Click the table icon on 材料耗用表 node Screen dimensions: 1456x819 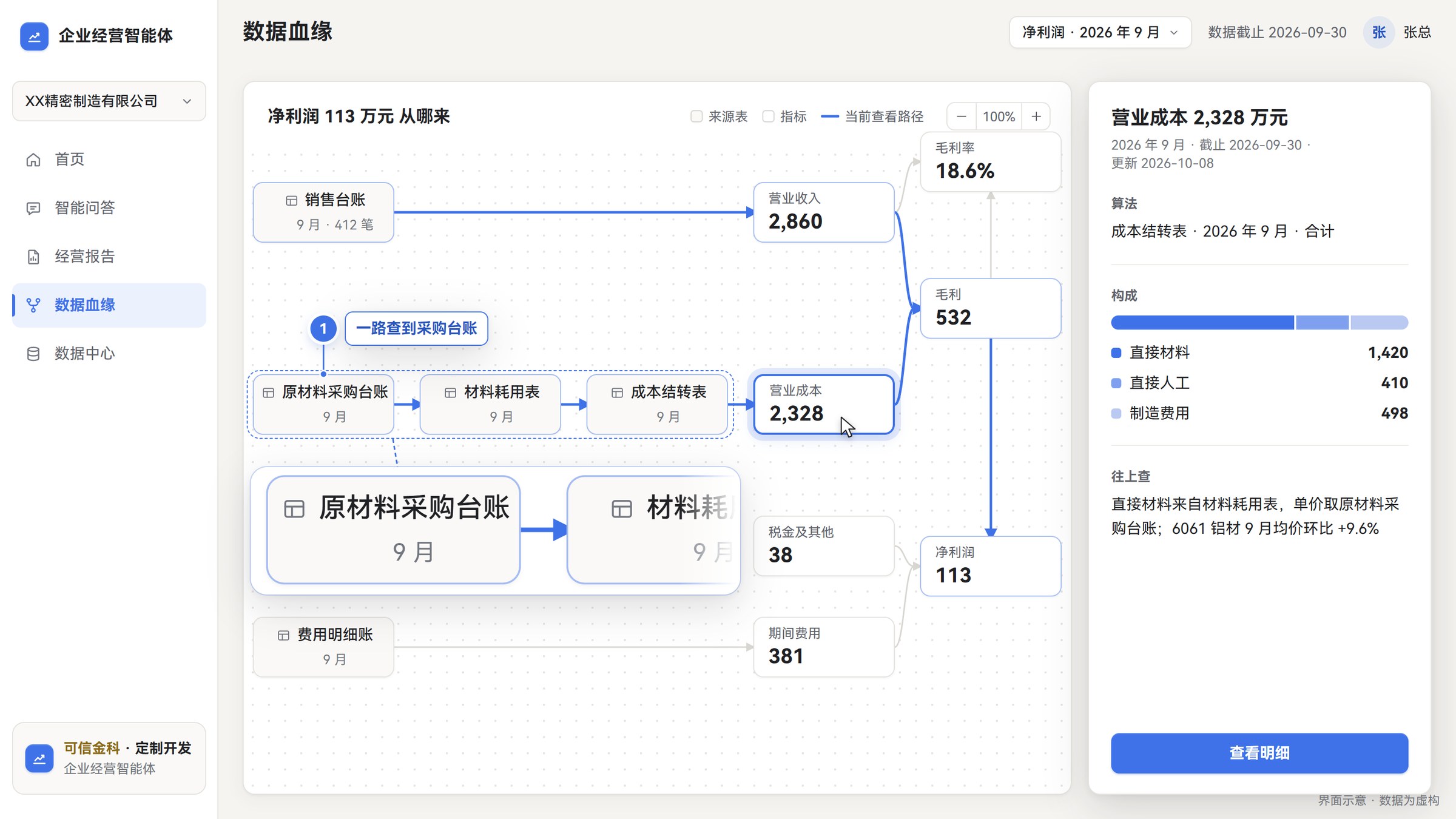[x=450, y=393]
